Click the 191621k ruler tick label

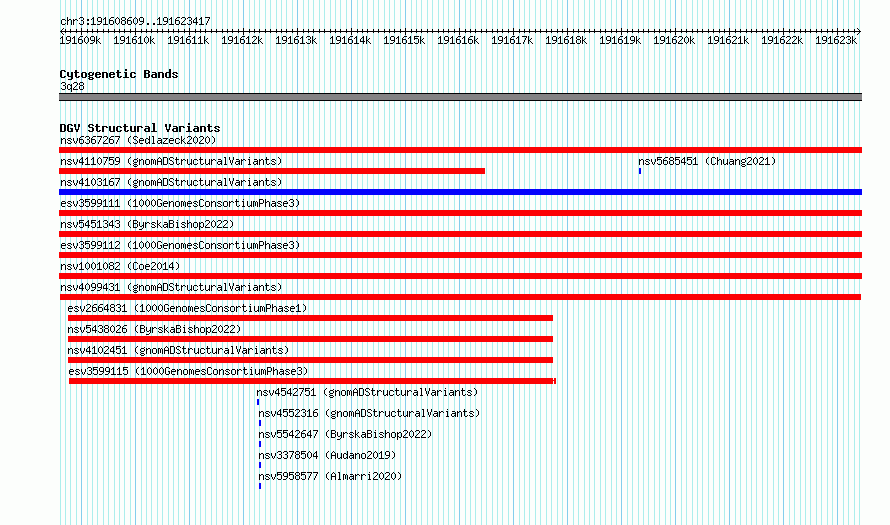click(x=728, y=40)
